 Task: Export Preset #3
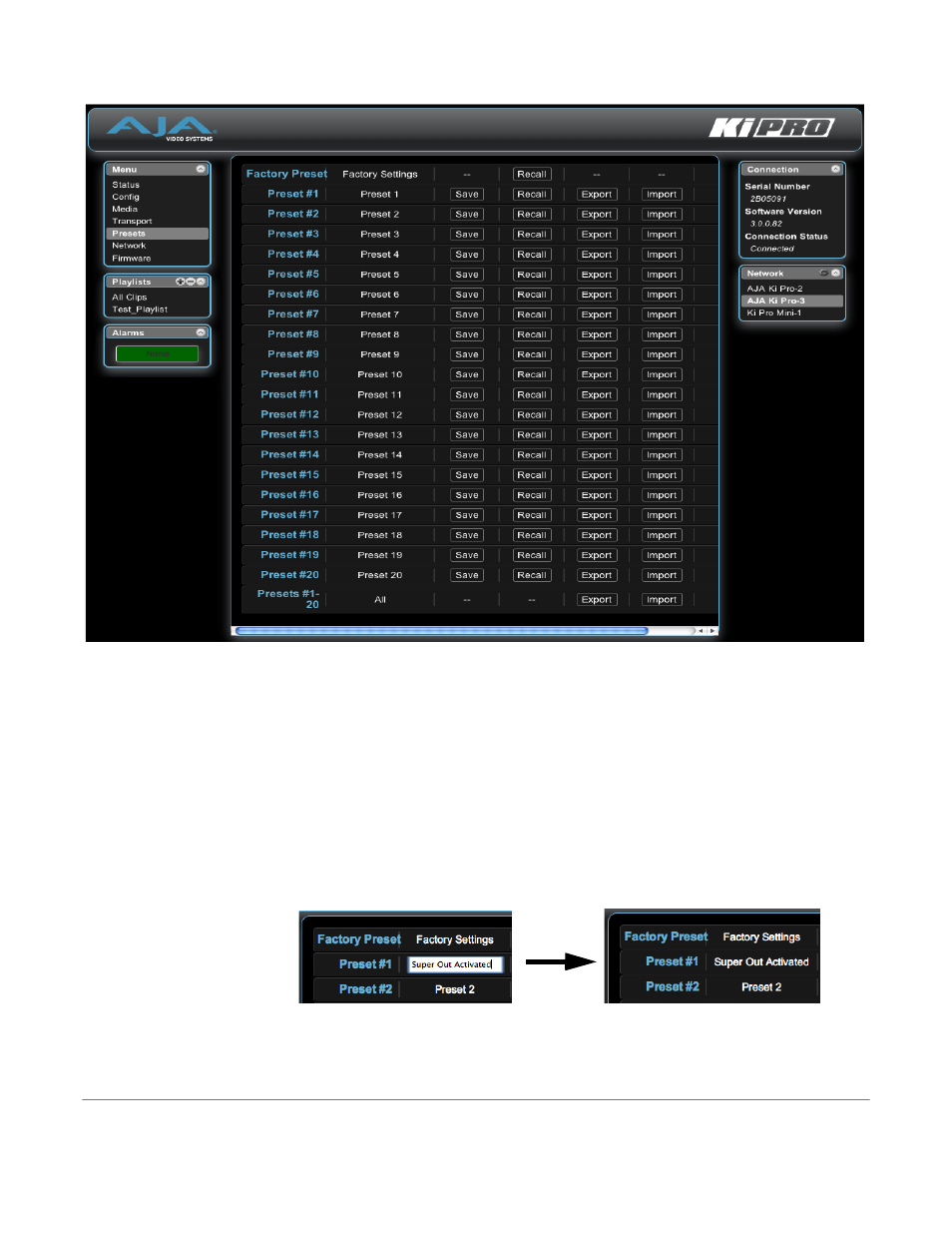pos(597,234)
